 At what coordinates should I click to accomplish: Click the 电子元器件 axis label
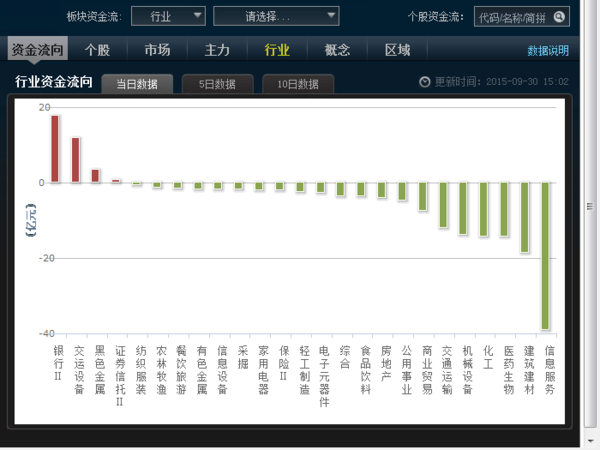pos(324,376)
